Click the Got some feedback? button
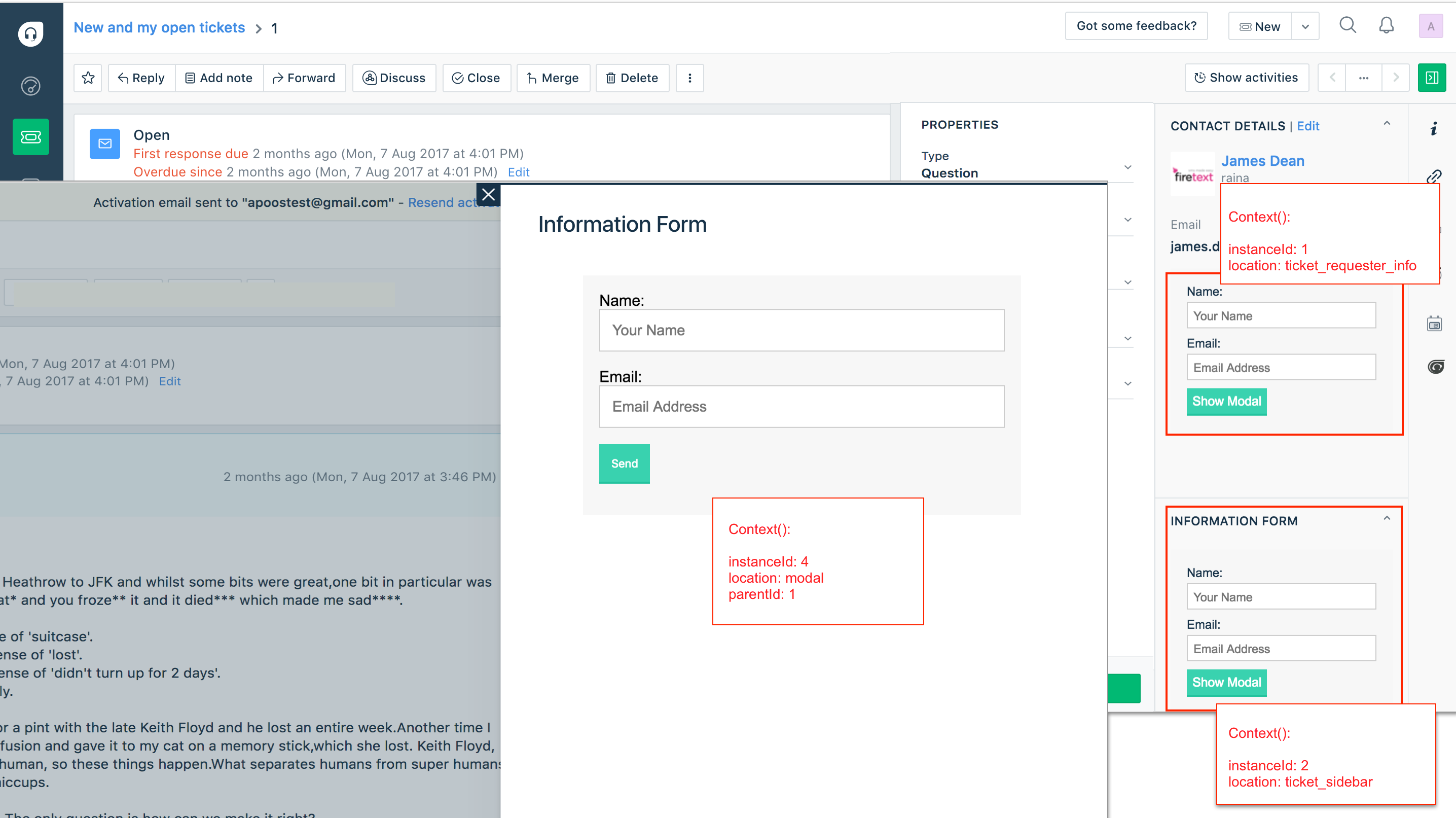This screenshot has height=818, width=1456. [x=1136, y=25]
